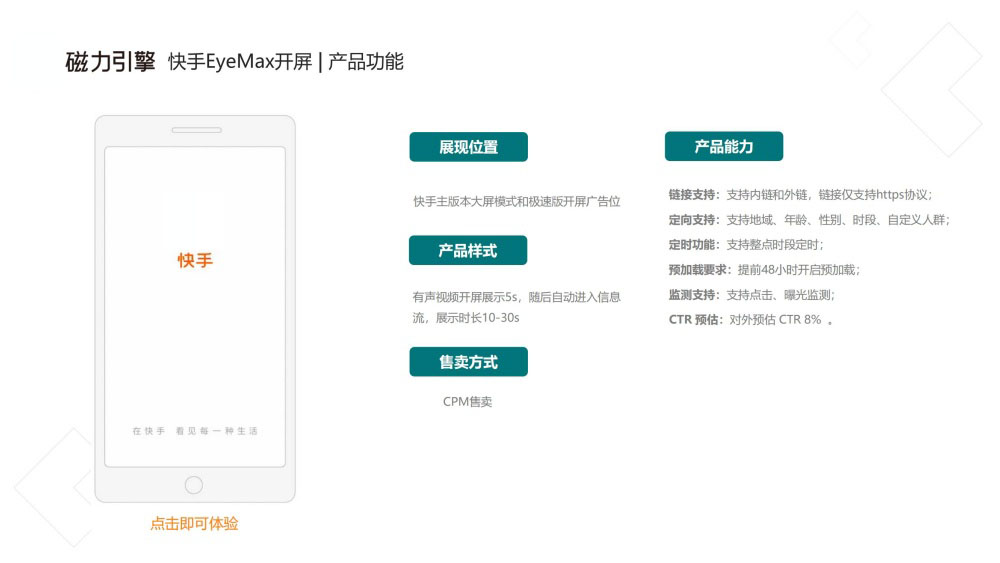1000x563 pixels.
Task: Click the orange 快手 logo on phone screen
Action: click(195, 260)
